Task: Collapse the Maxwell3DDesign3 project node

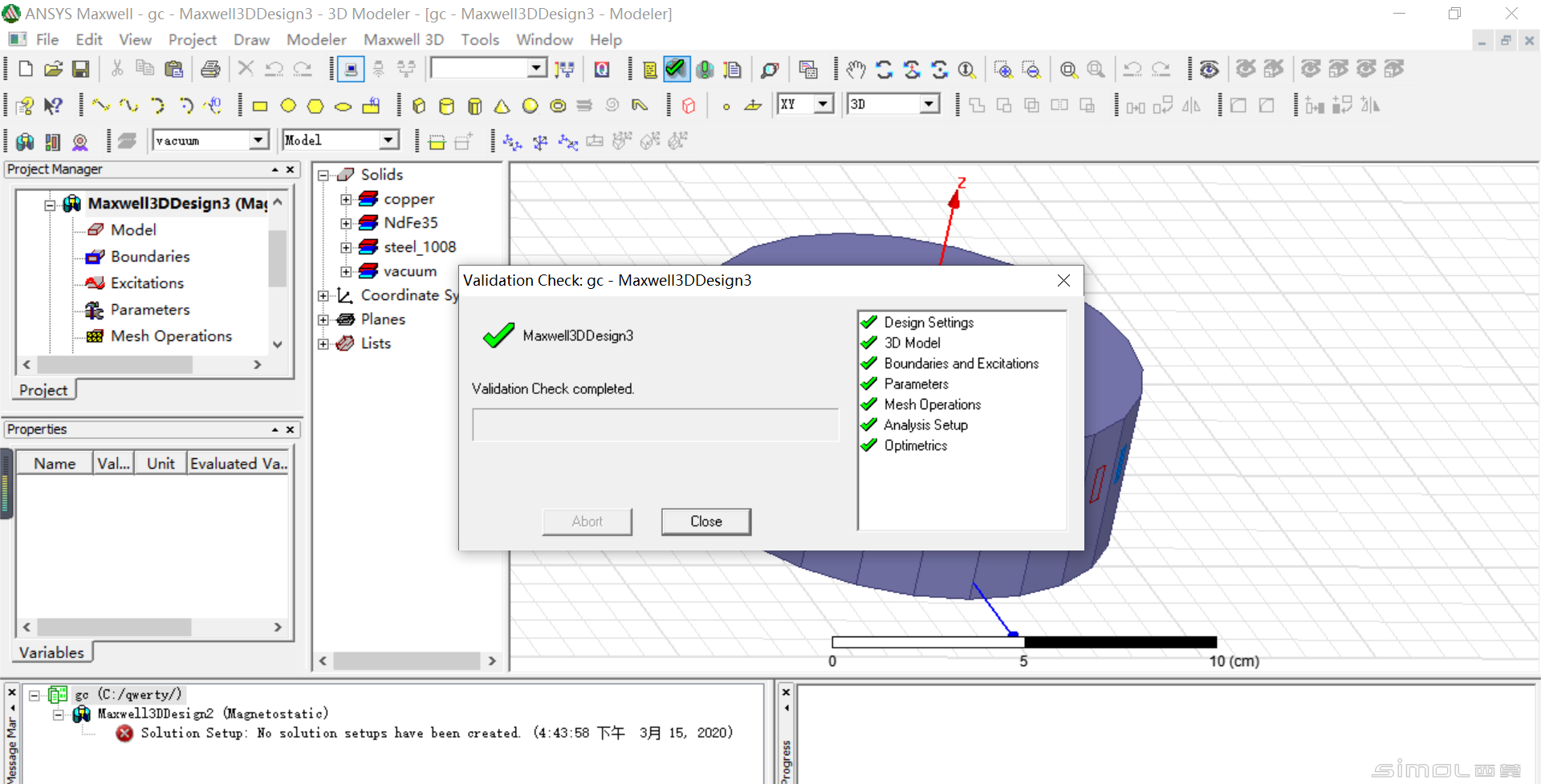Action: [50, 205]
